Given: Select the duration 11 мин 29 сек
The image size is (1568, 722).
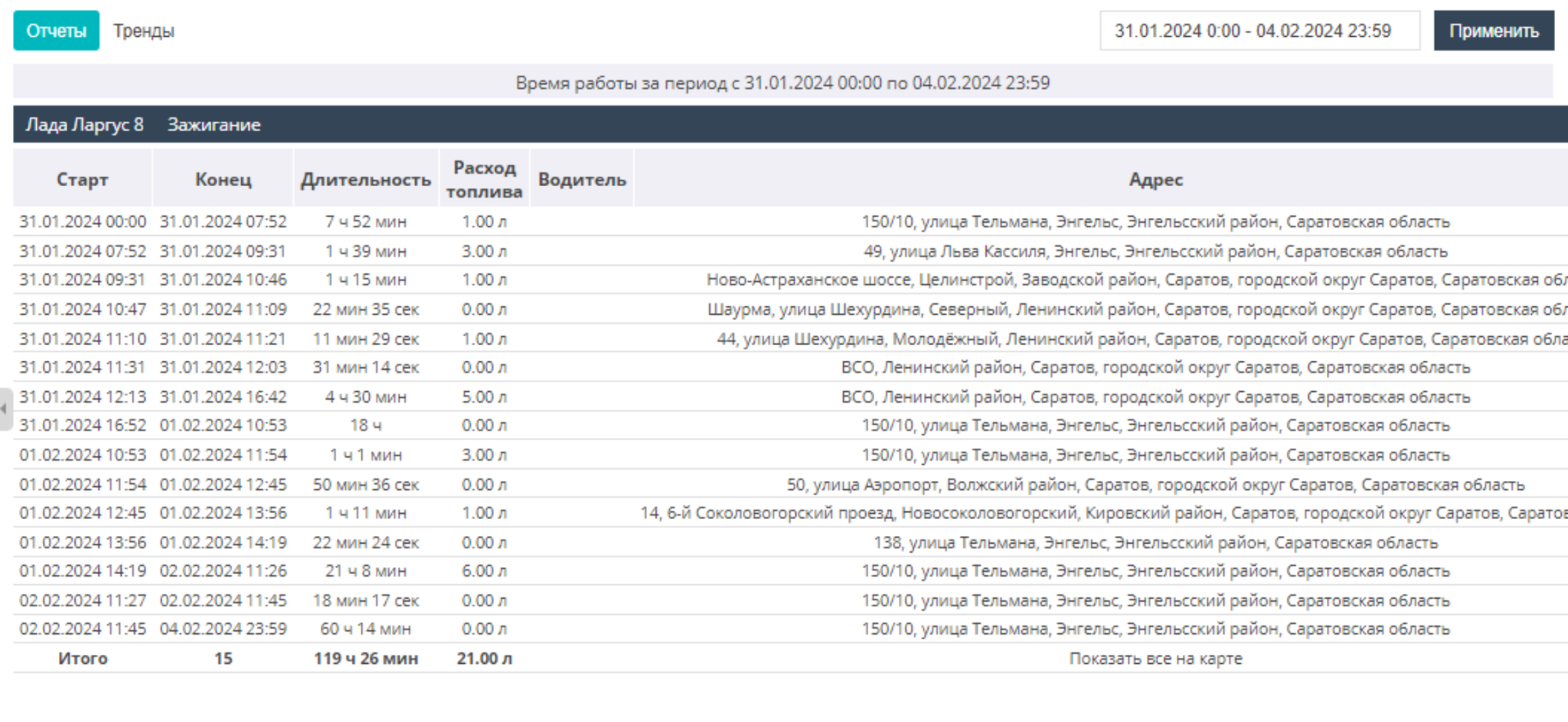Looking at the screenshot, I should (366, 338).
